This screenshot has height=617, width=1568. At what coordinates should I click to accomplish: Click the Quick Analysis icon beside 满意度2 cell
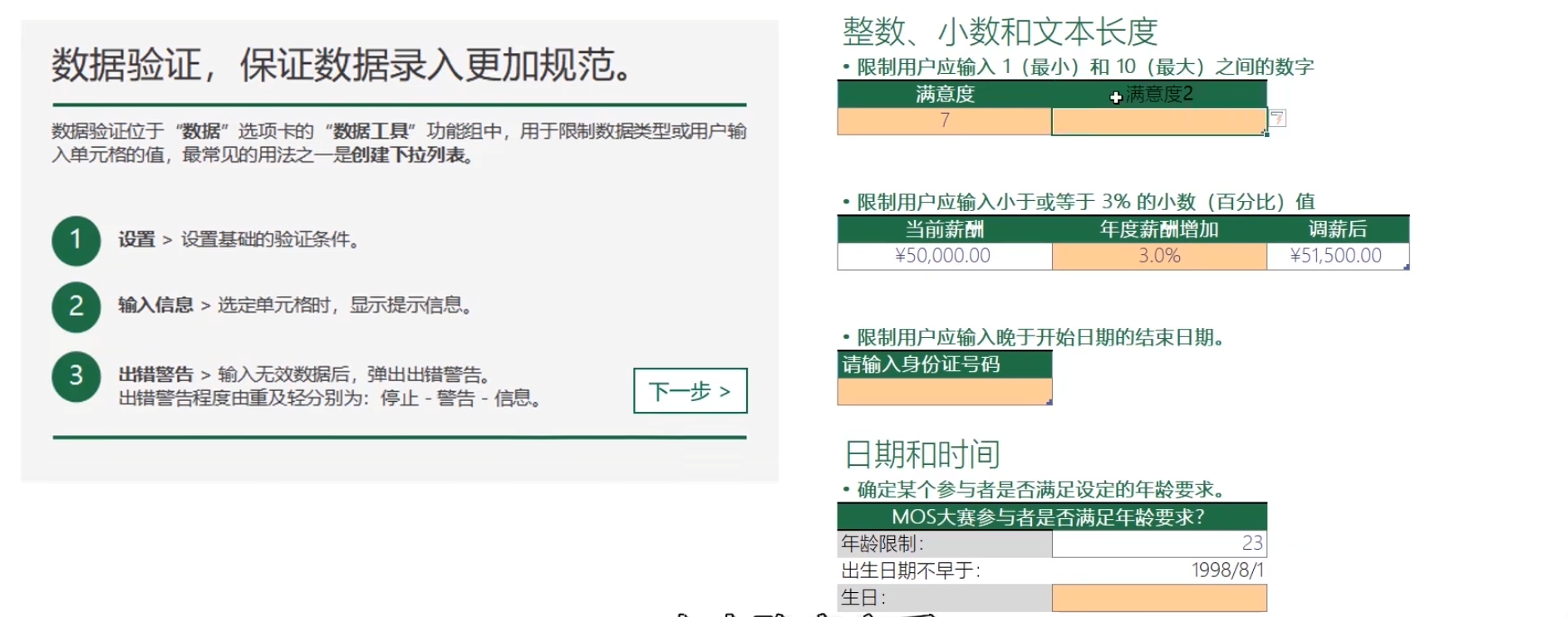[1278, 119]
